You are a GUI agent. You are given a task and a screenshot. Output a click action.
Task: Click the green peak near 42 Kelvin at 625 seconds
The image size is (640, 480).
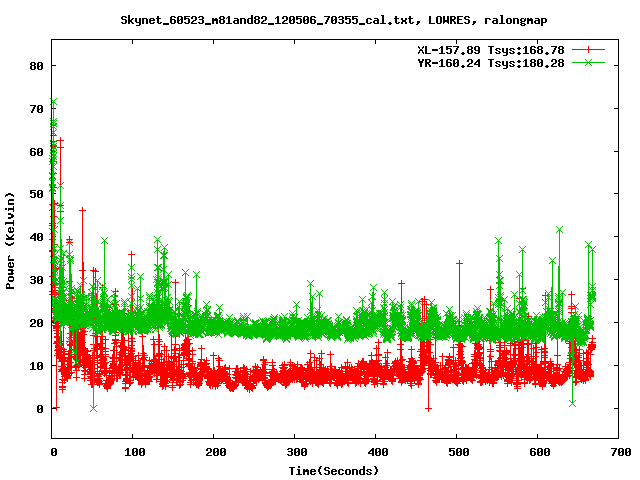pyautogui.click(x=559, y=230)
